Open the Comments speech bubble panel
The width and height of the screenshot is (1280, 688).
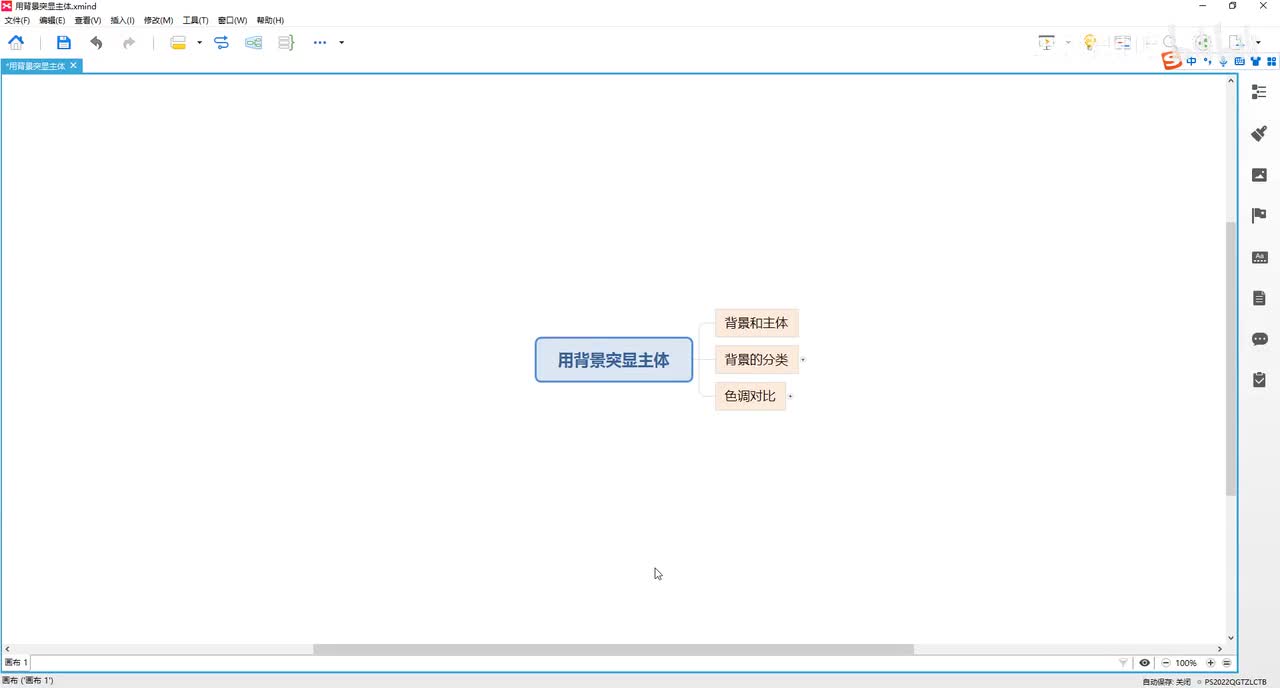pyautogui.click(x=1259, y=339)
